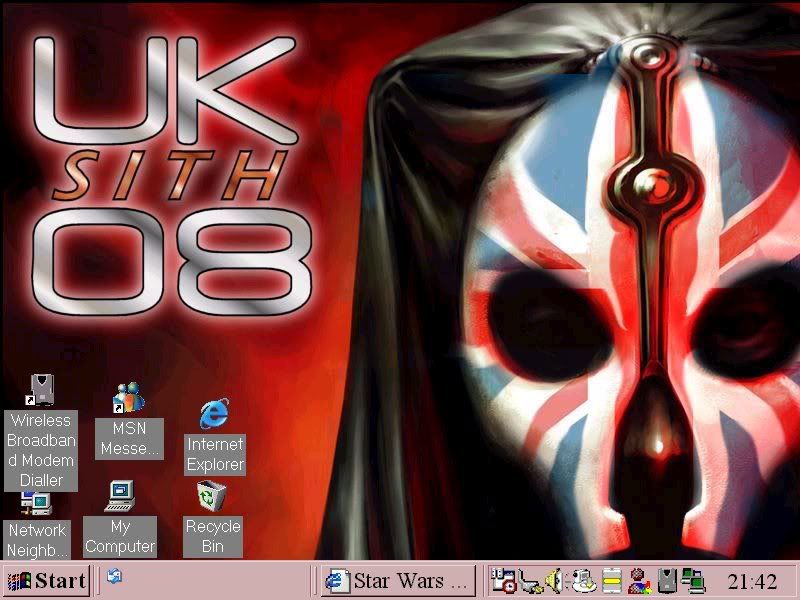
Task: Launch MSN Messenger from the desktop
Action: pyautogui.click(x=129, y=399)
